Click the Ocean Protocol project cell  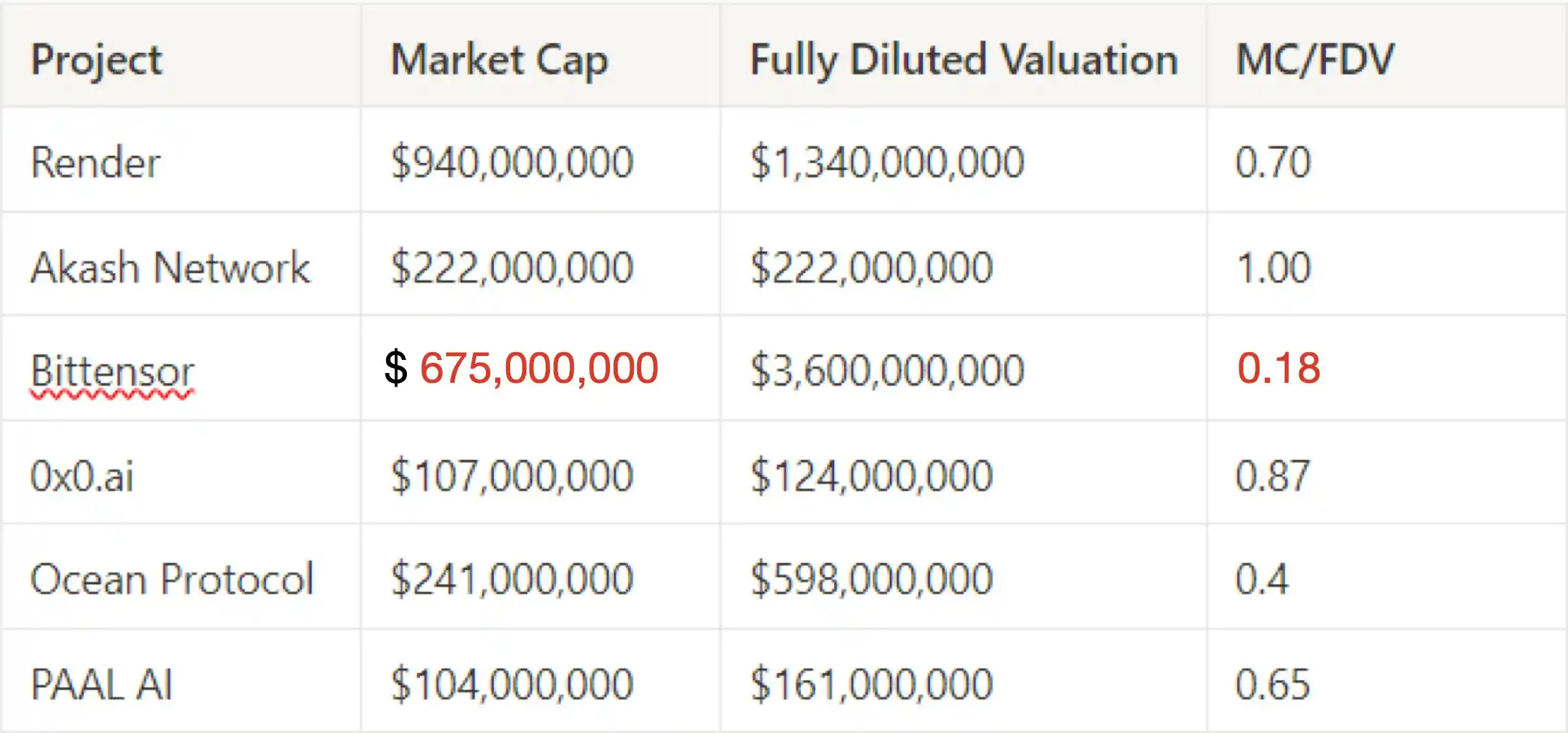(172, 579)
